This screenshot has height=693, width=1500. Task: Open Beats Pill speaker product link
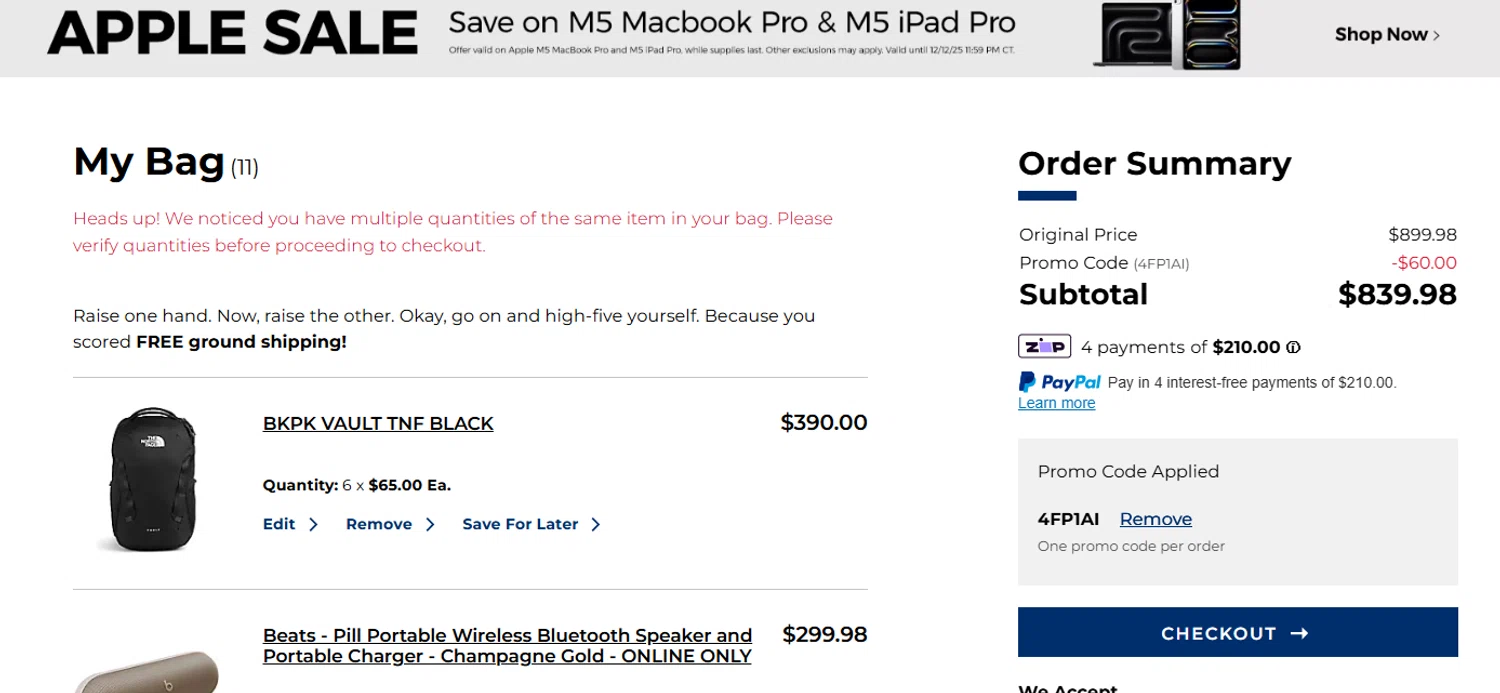(507, 645)
